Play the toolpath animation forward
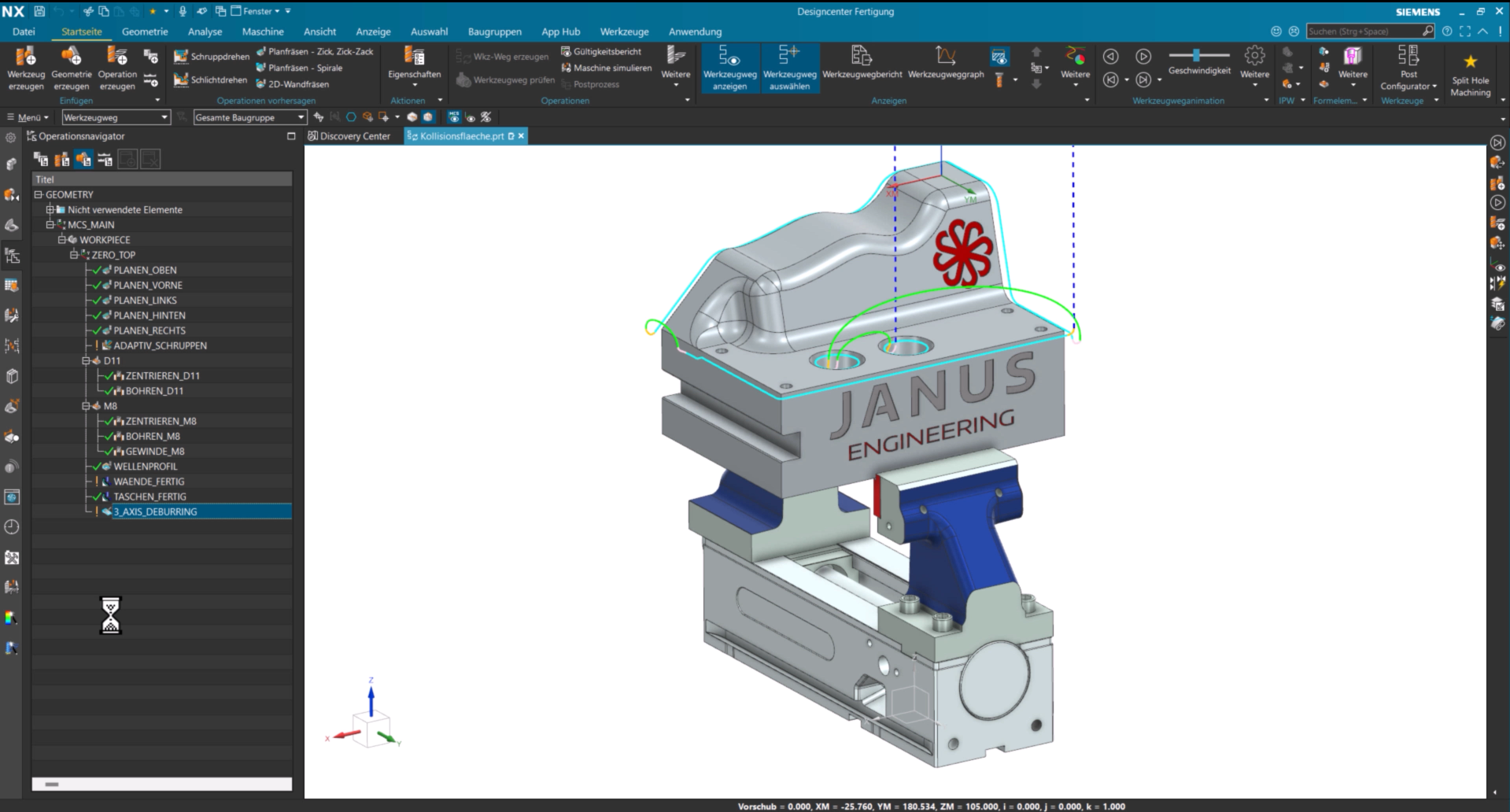This screenshot has width=1510, height=812. pos(1143,57)
